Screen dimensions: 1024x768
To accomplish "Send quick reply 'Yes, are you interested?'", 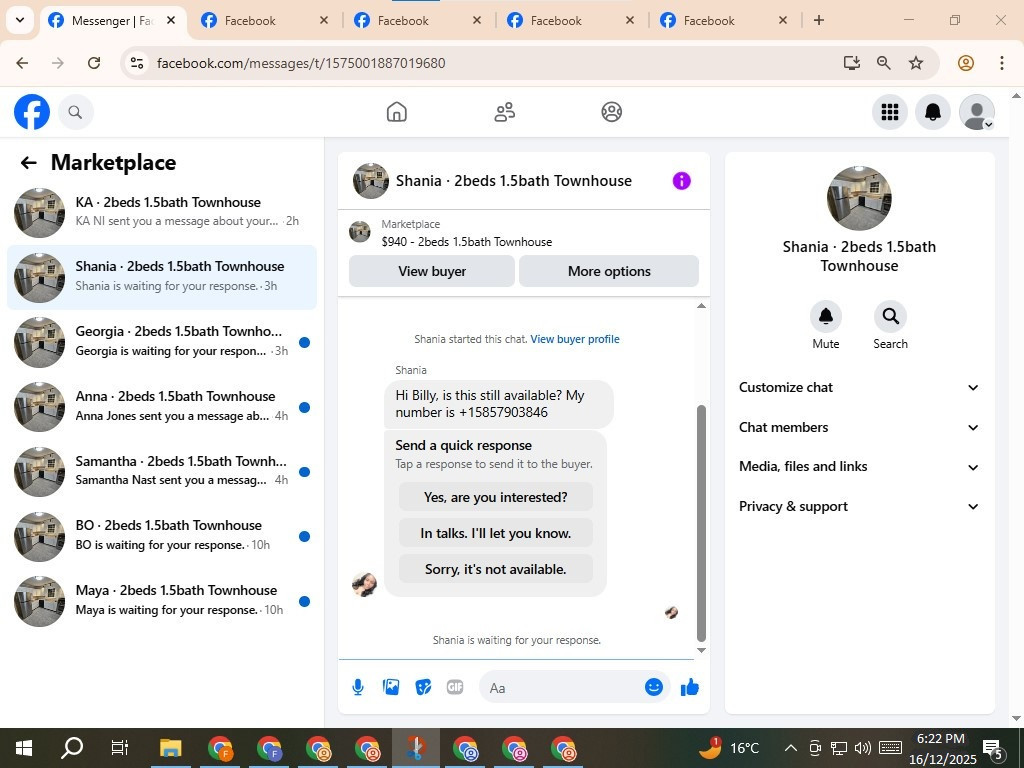I will (x=496, y=497).
